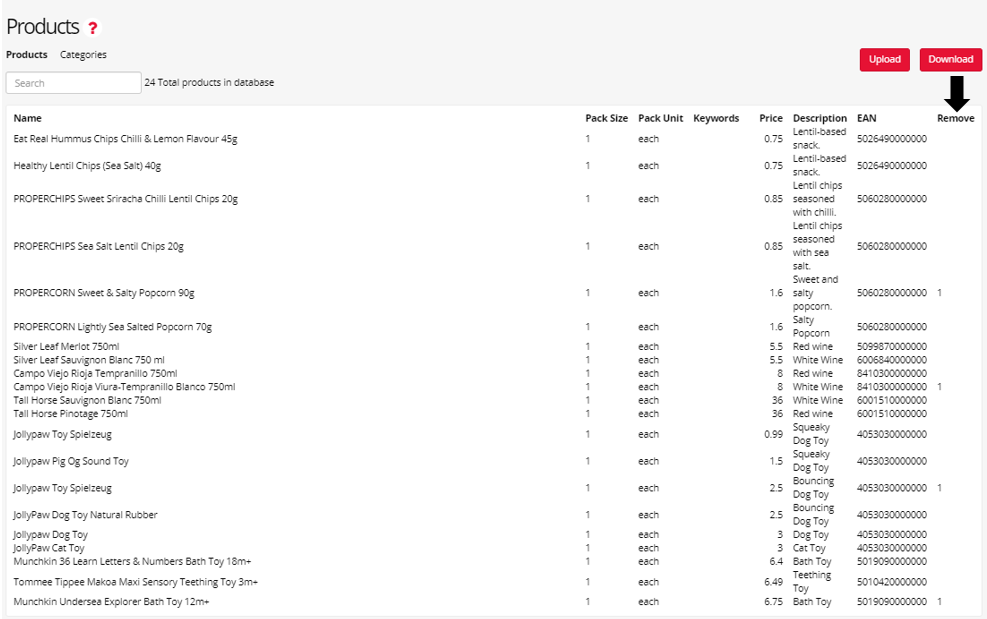The width and height of the screenshot is (987, 619).
Task: Click Remove value 1 for Campo Viejo Blanco
Action: pos(939,387)
